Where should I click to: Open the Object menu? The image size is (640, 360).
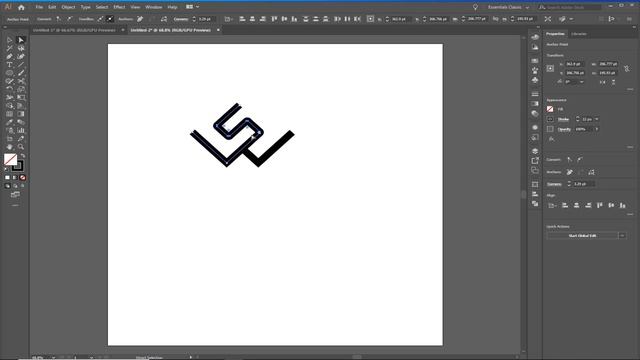(x=68, y=7)
